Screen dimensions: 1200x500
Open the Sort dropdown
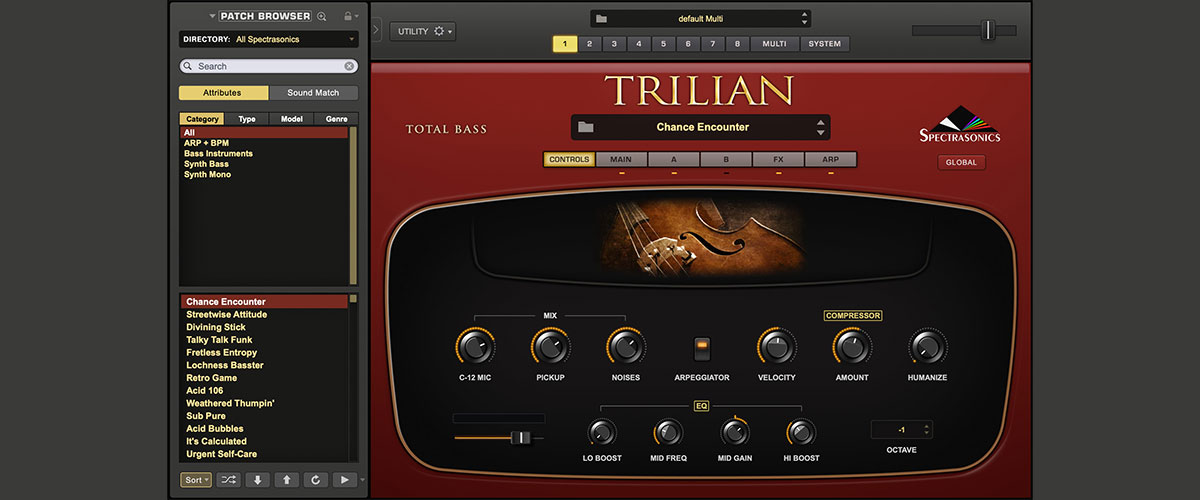[196, 480]
